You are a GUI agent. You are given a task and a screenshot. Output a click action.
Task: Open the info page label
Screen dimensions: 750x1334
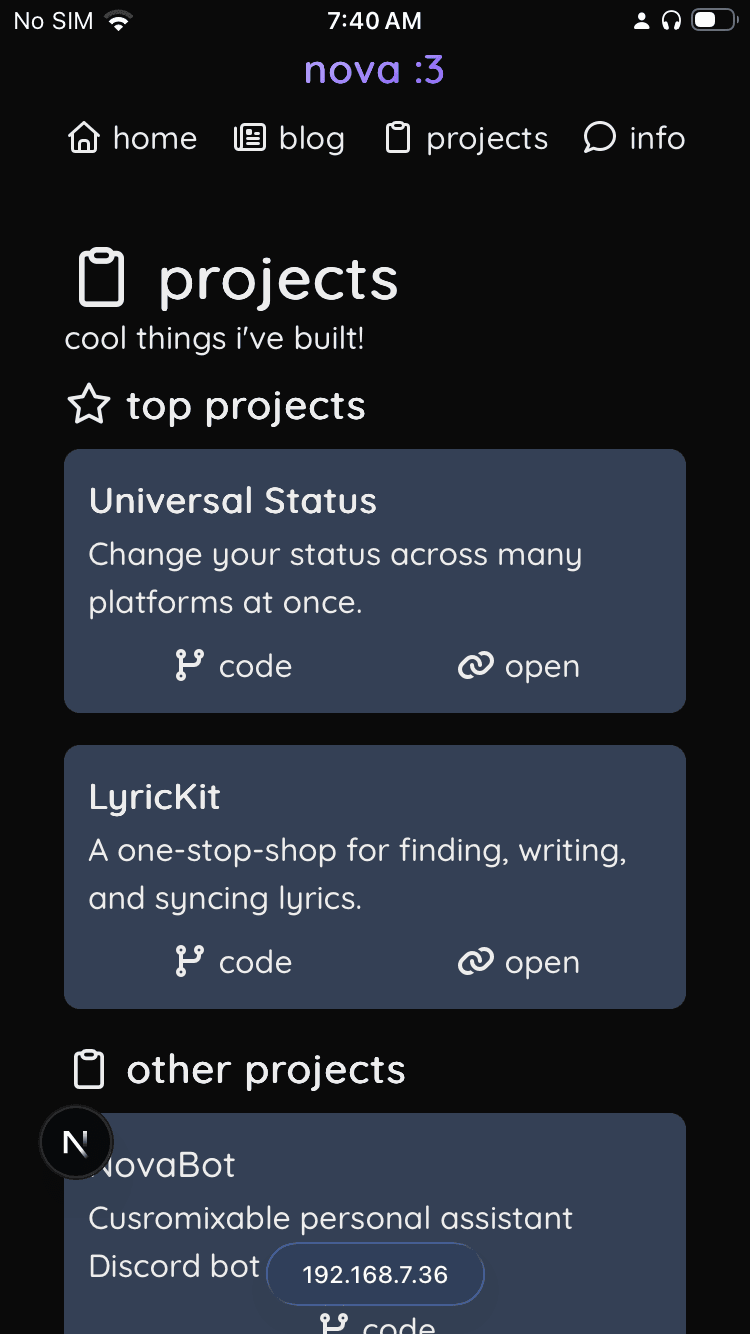(657, 138)
